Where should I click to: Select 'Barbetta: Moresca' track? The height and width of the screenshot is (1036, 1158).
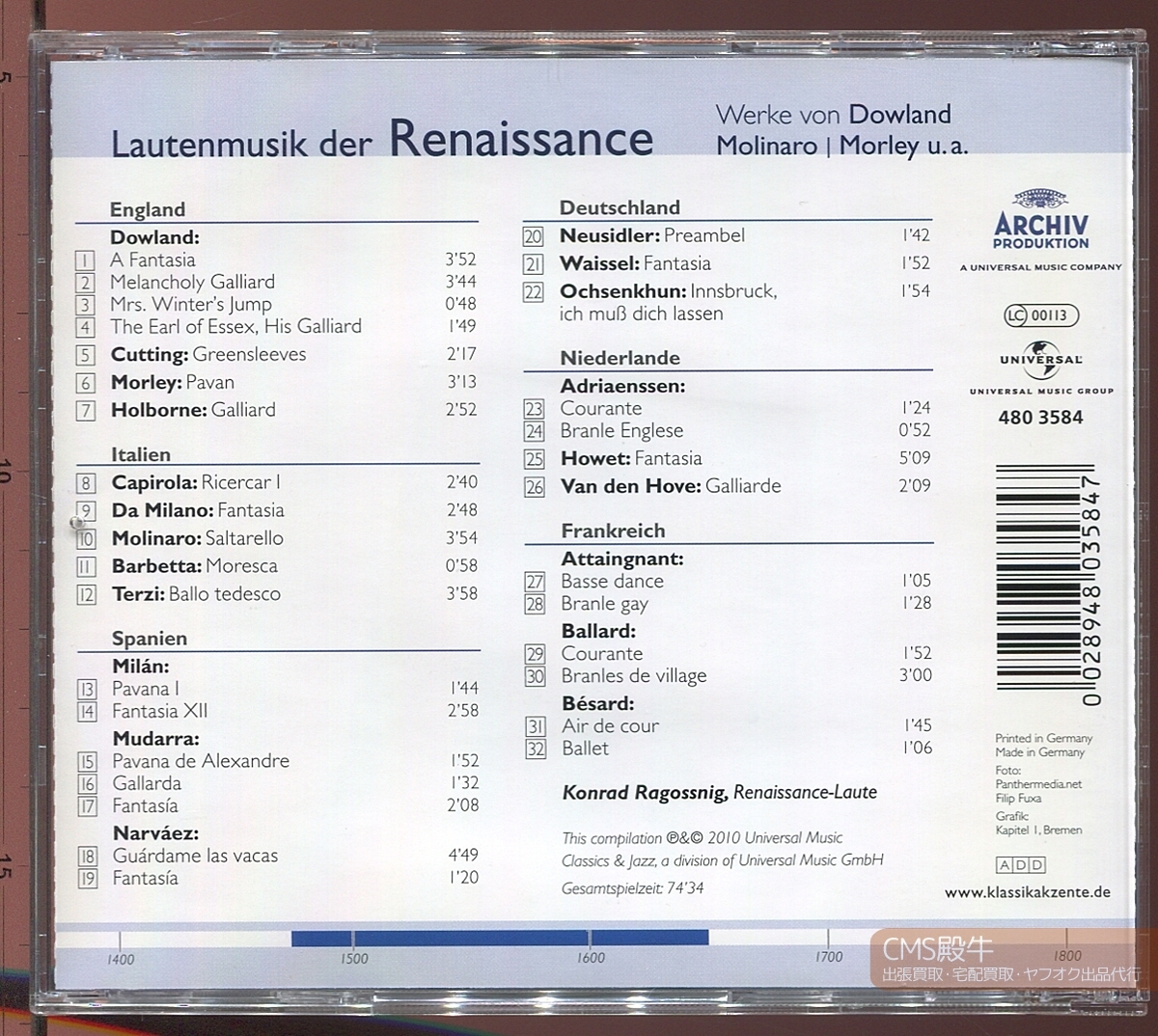(195, 566)
